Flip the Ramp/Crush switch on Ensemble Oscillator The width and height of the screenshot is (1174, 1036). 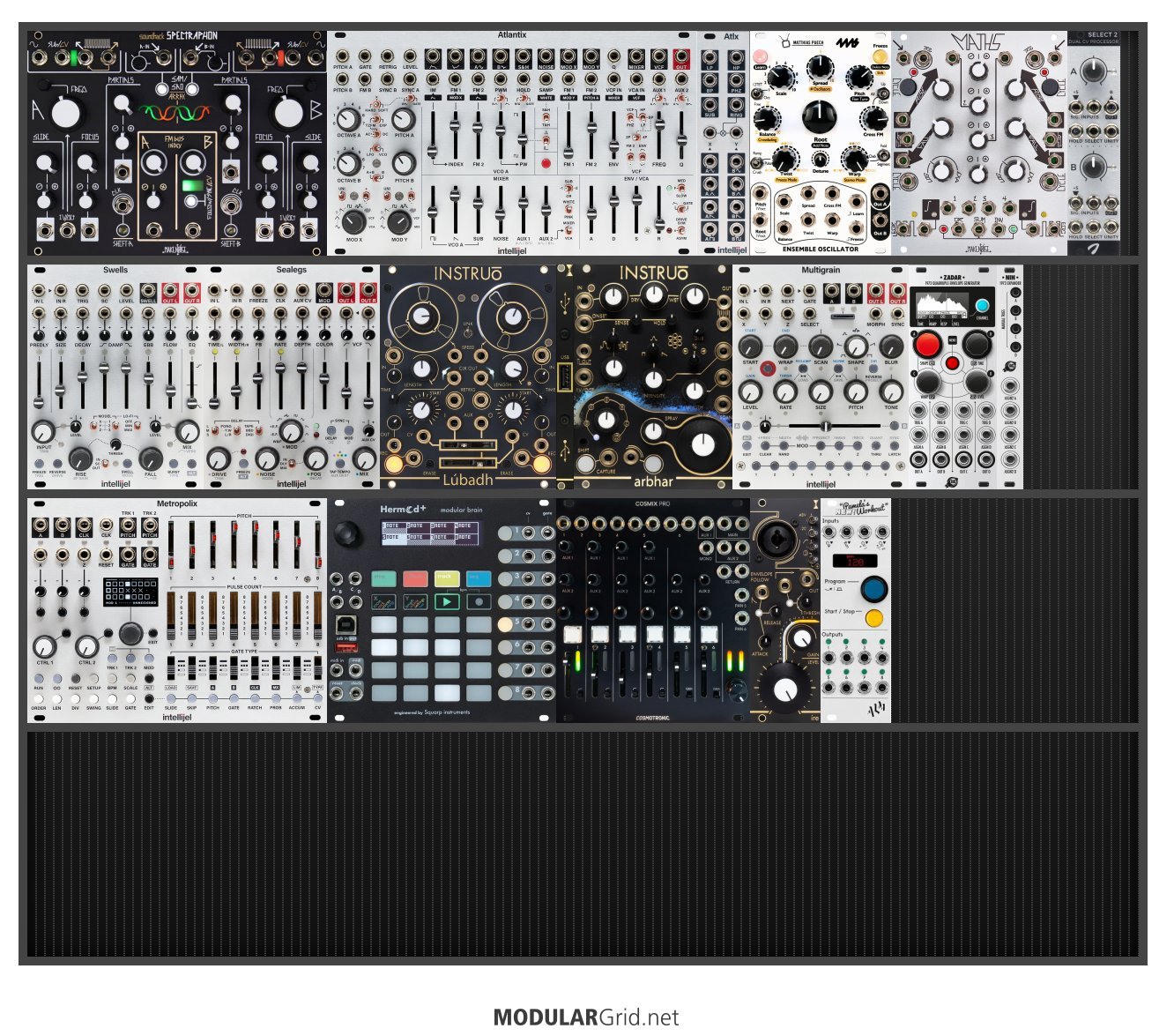(756, 164)
